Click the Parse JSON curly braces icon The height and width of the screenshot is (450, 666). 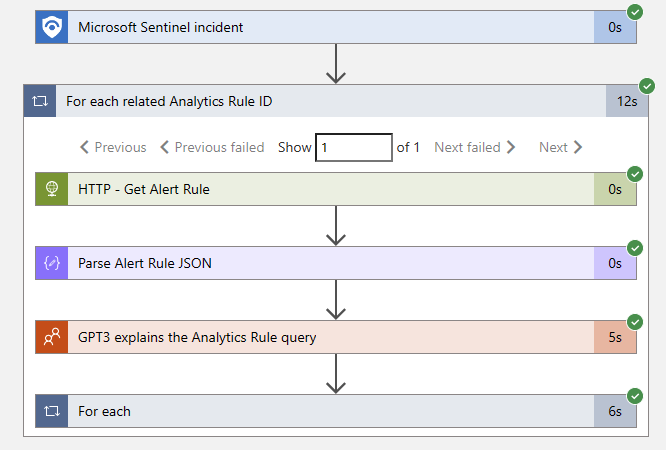[51, 263]
